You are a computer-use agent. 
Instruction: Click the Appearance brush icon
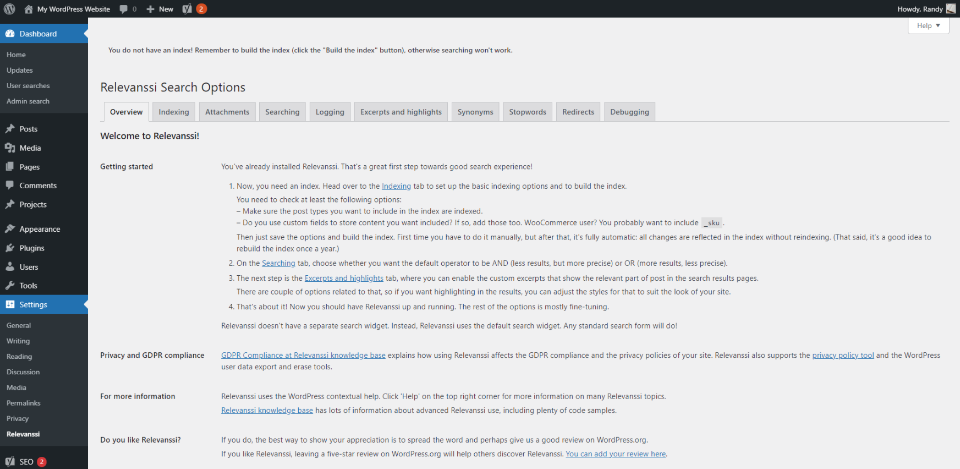pos(10,229)
